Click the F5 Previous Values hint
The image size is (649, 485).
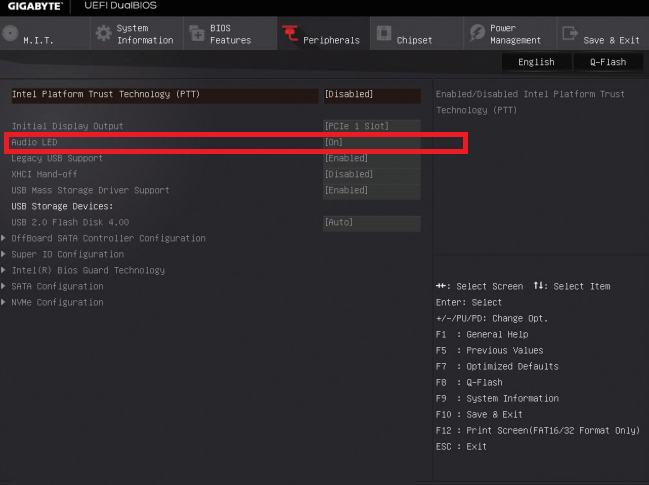[489, 351]
